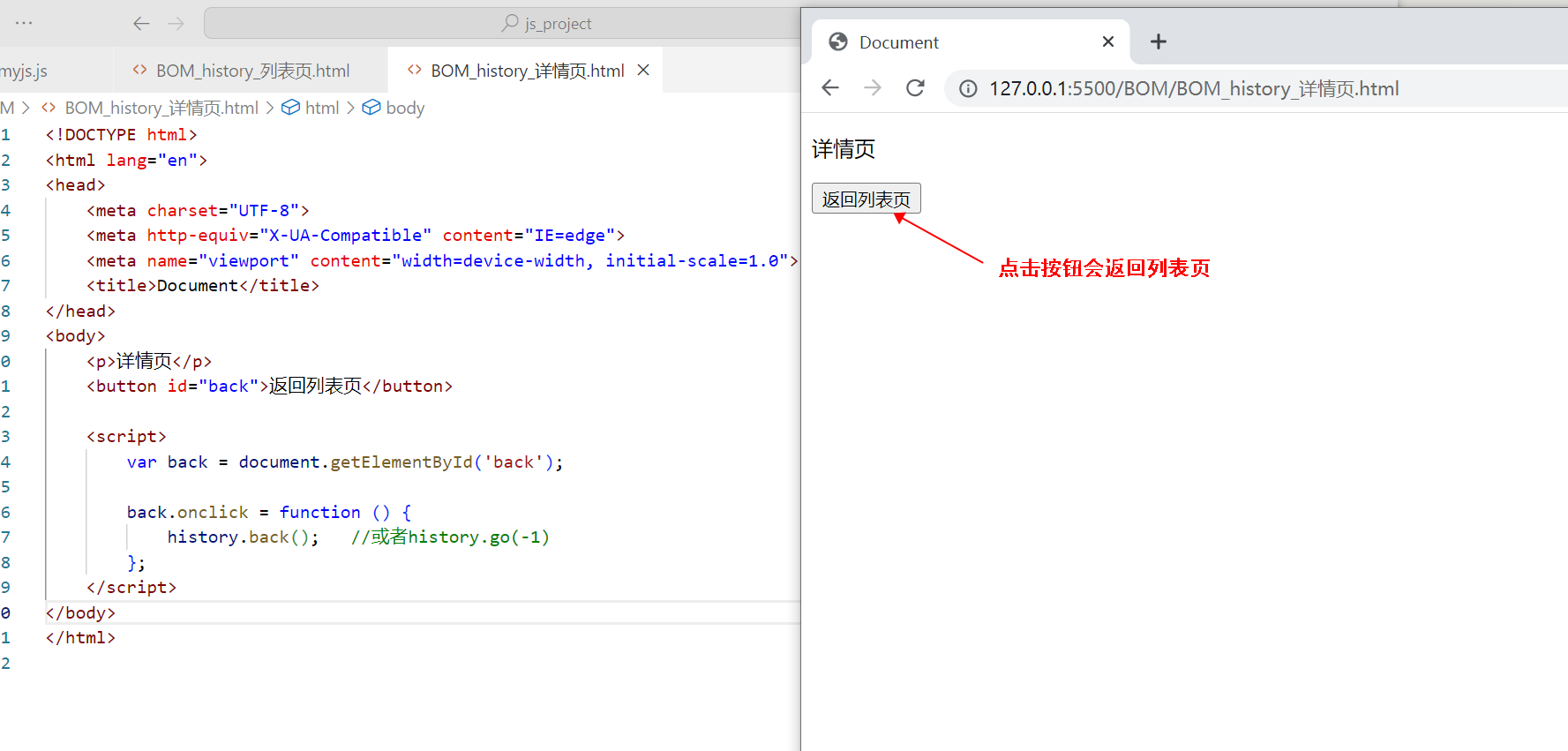Screen dimensions: 1568x751
Task: Click the opening <head> tag line
Action: point(75,184)
